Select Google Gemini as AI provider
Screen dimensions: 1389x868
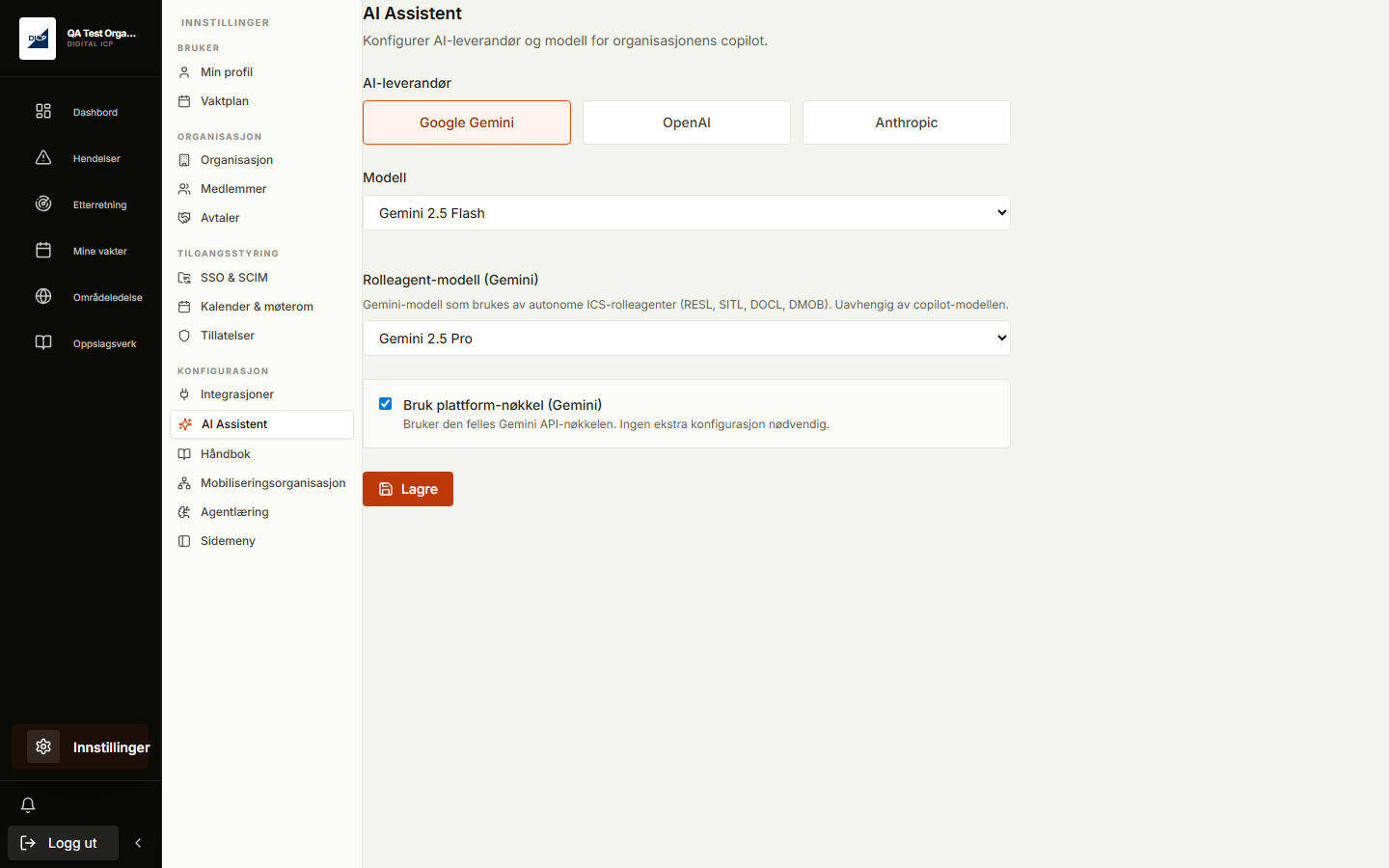[467, 122]
